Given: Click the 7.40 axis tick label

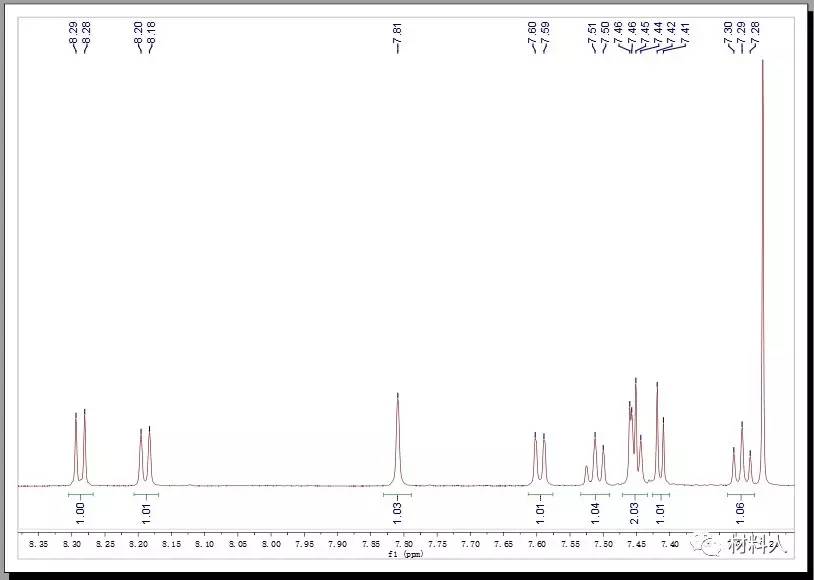Looking at the screenshot, I should (x=670, y=544).
